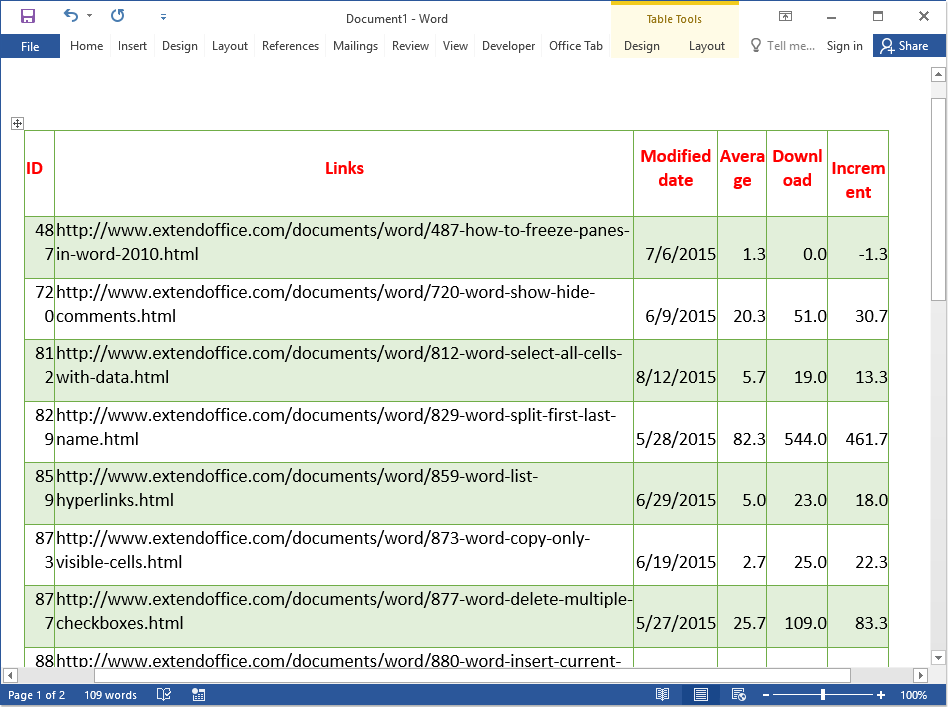The width and height of the screenshot is (948, 707).
Task: Switch to Read Mode view
Action: [x=662, y=695]
